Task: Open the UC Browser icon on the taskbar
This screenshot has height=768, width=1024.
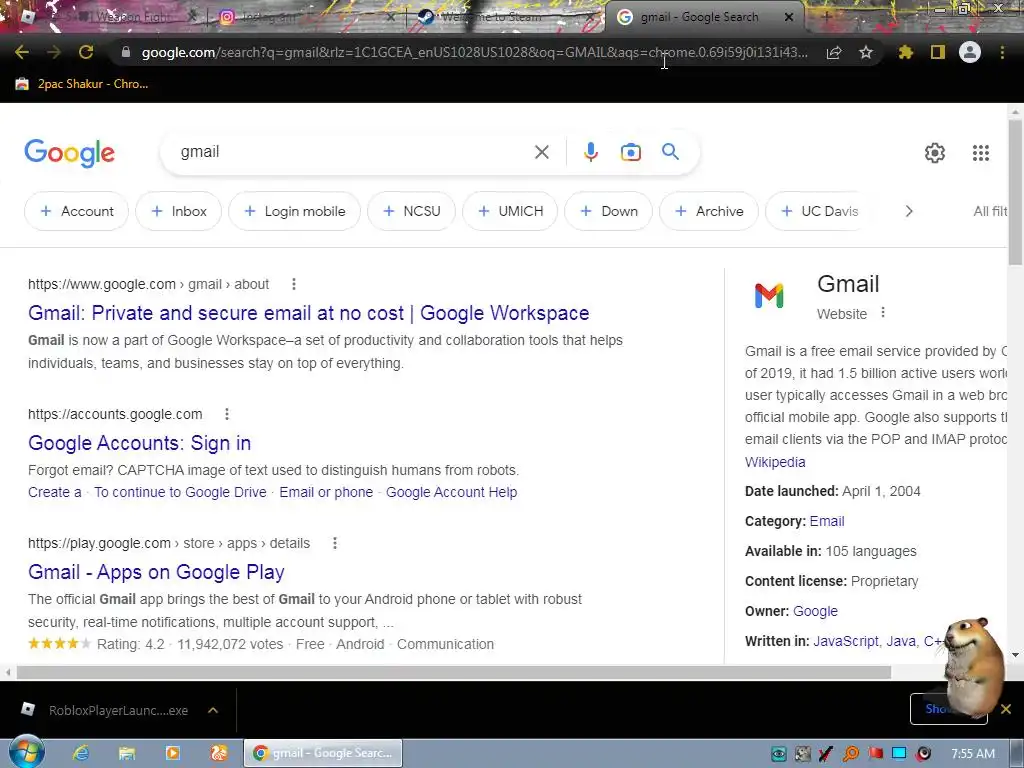Action: pos(219,754)
